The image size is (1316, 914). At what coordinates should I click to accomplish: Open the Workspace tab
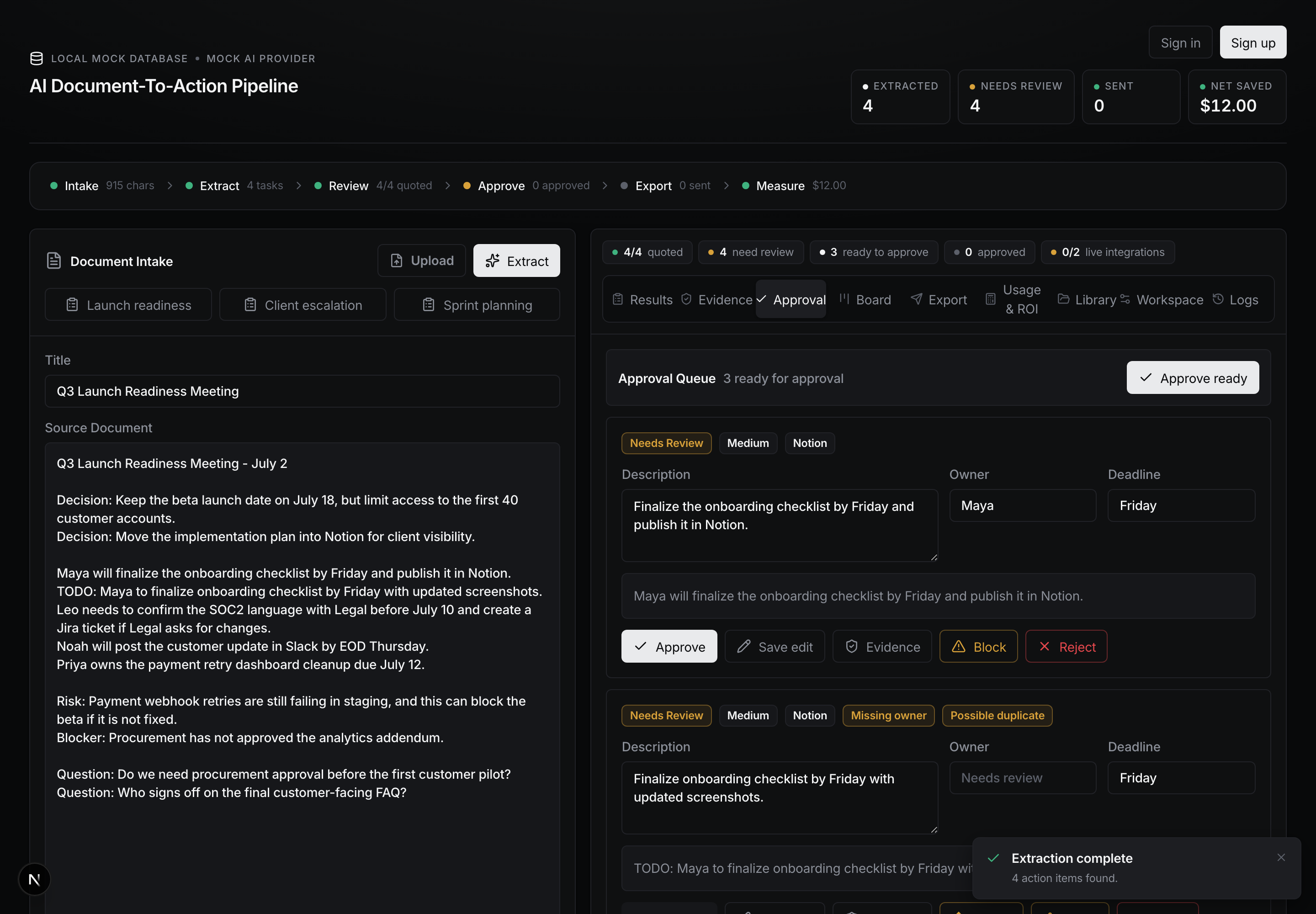pyautogui.click(x=1162, y=299)
